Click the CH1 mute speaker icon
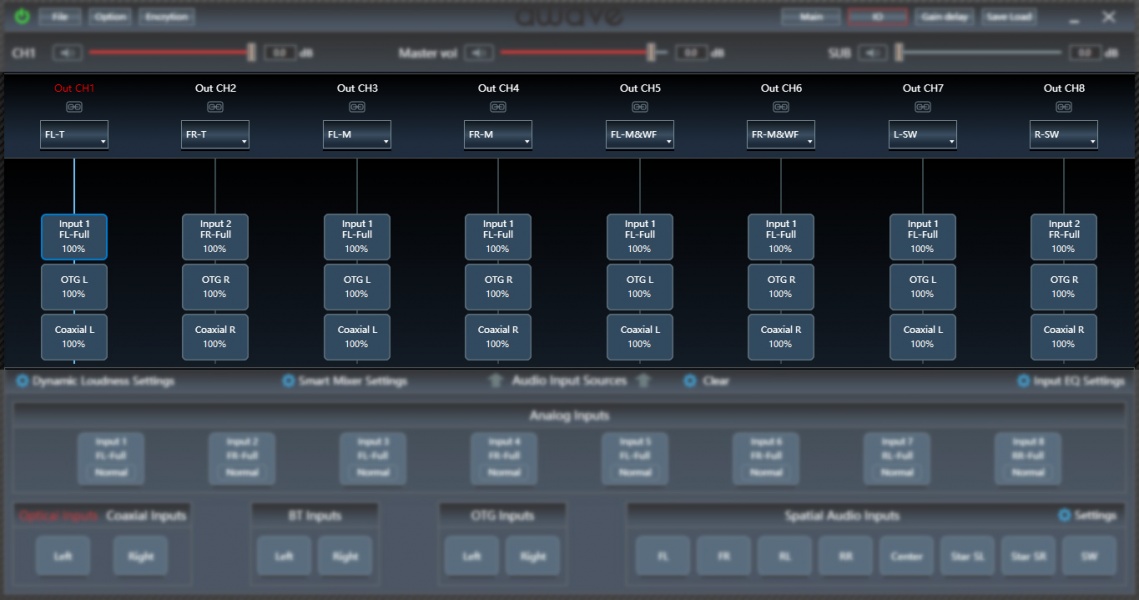The width and height of the screenshot is (1139, 600). [68, 53]
